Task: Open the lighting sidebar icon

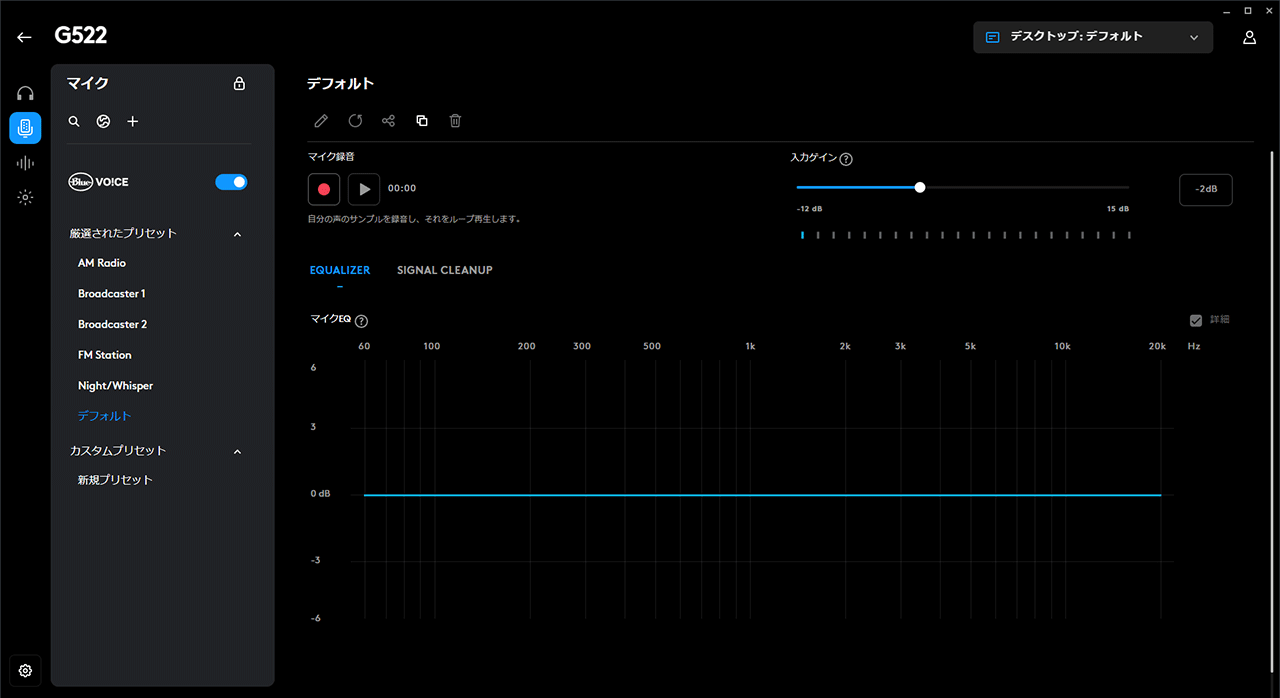Action: pos(25,198)
